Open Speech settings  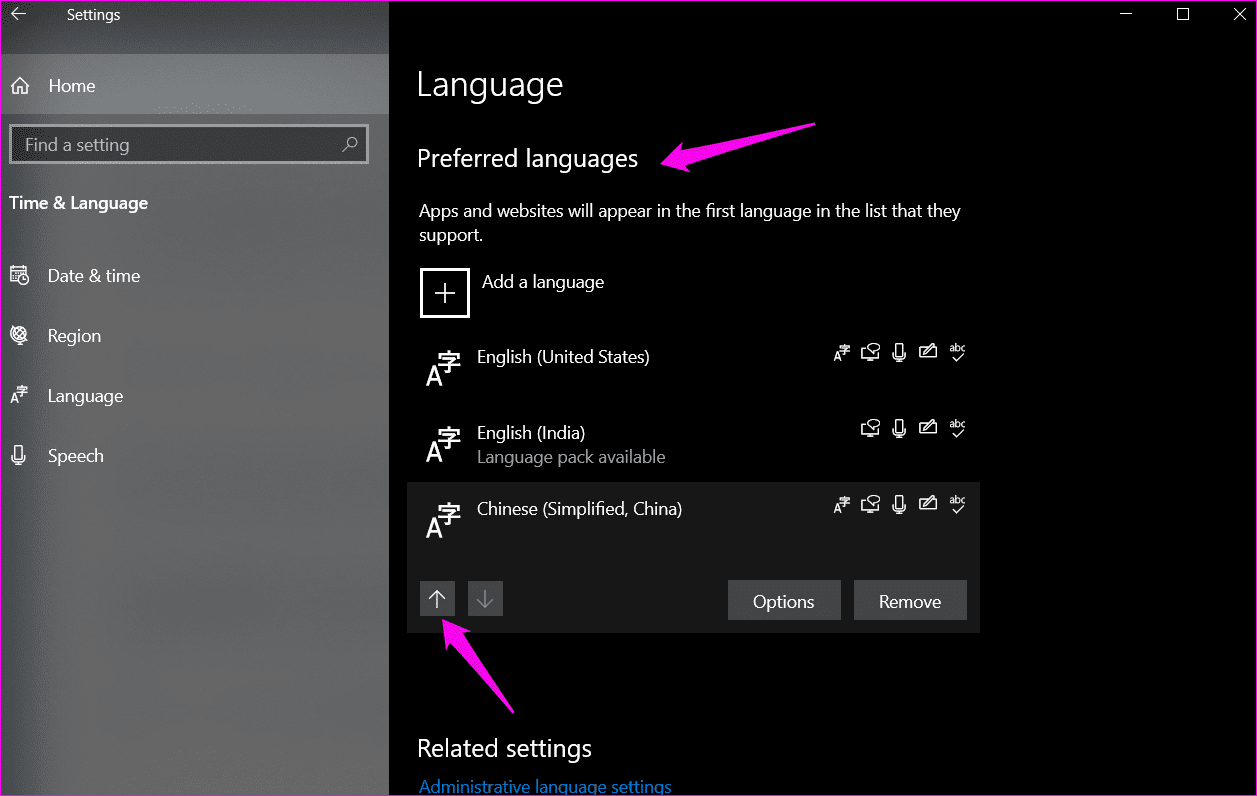(x=194, y=456)
